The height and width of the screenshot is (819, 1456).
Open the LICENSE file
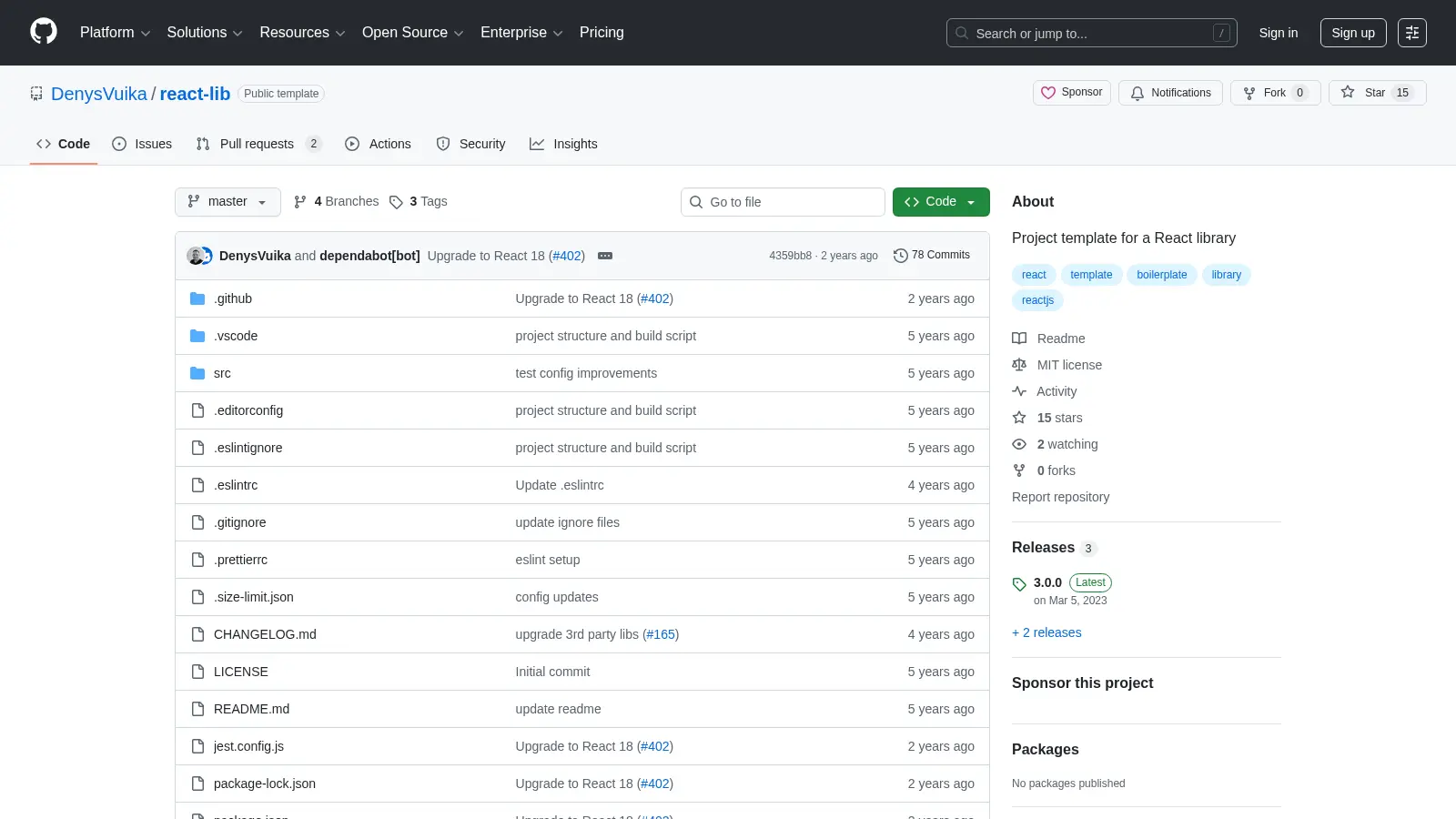241,672
